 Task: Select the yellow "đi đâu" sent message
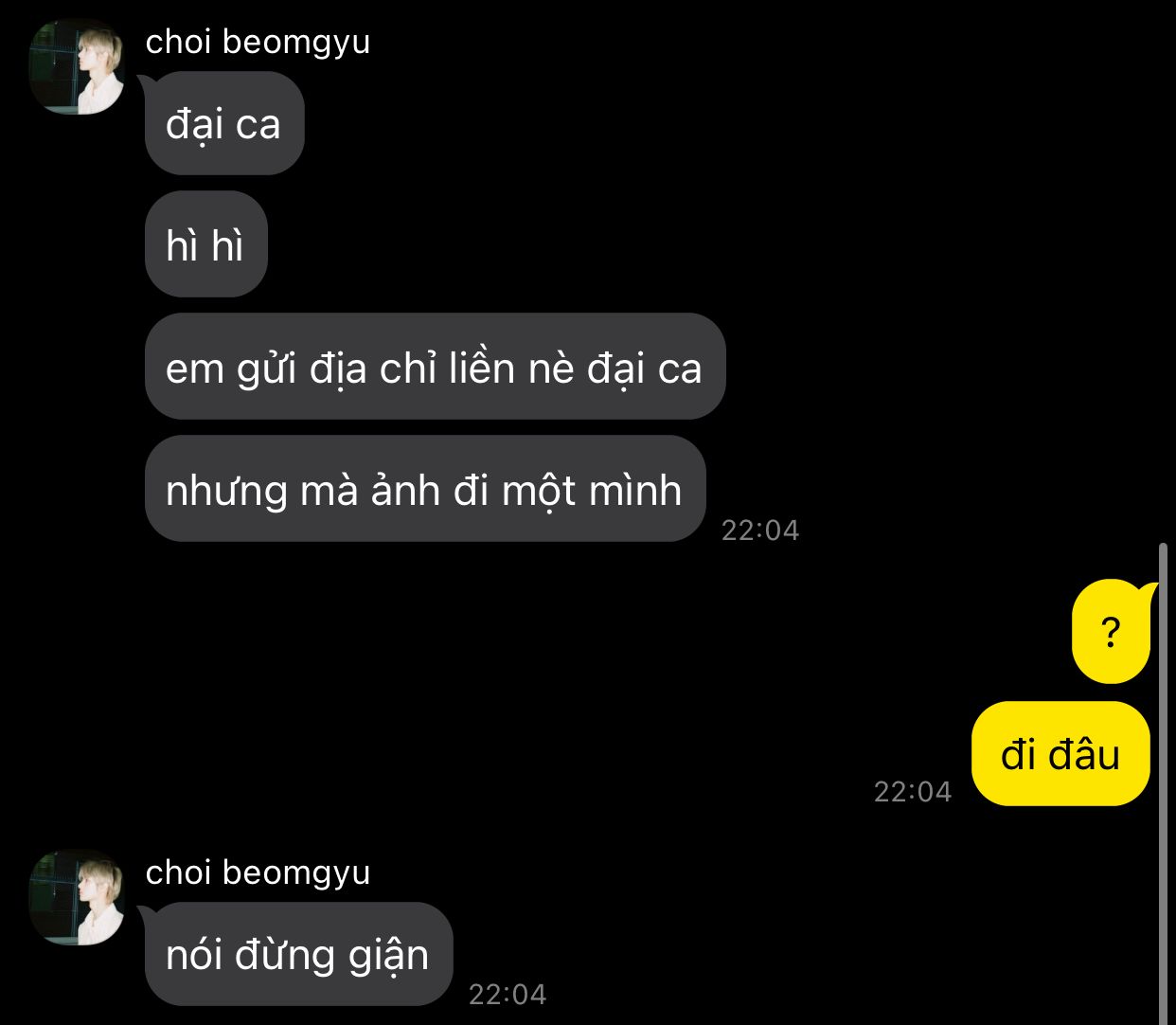pyautogui.click(x=1060, y=754)
